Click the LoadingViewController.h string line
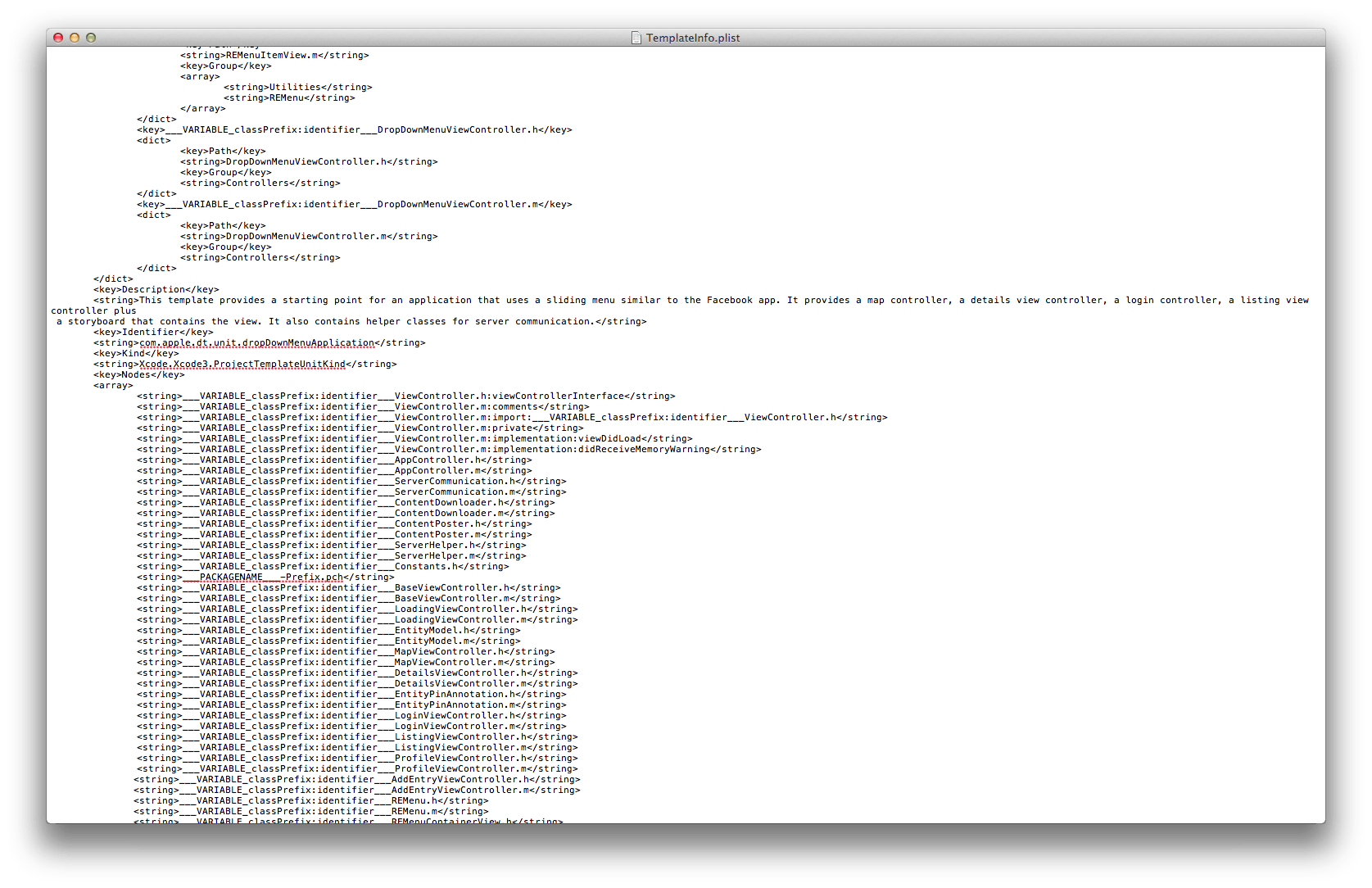The height and width of the screenshot is (888, 1372). tap(357, 609)
